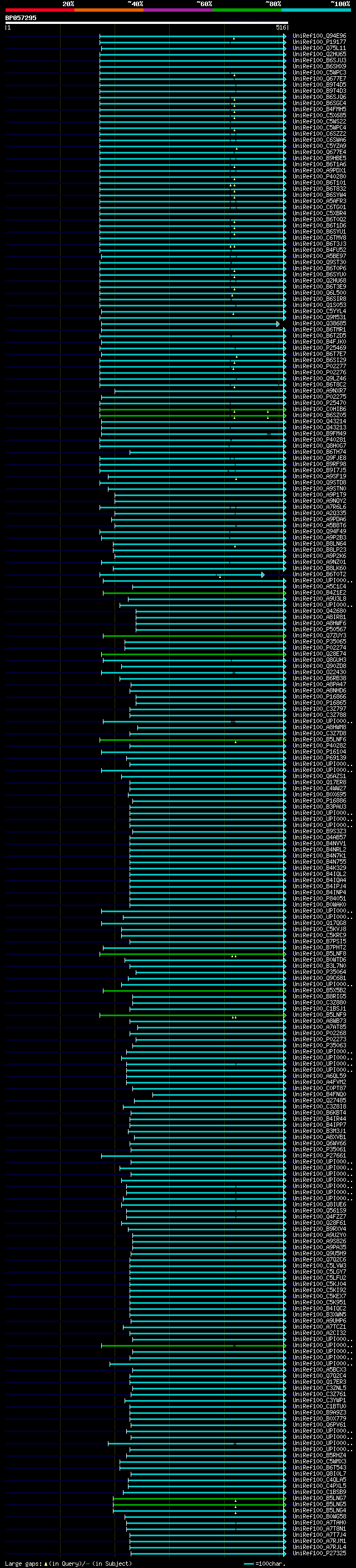Select hit UniRef100_P19177
356x1568 pixels.
coord(319,42)
